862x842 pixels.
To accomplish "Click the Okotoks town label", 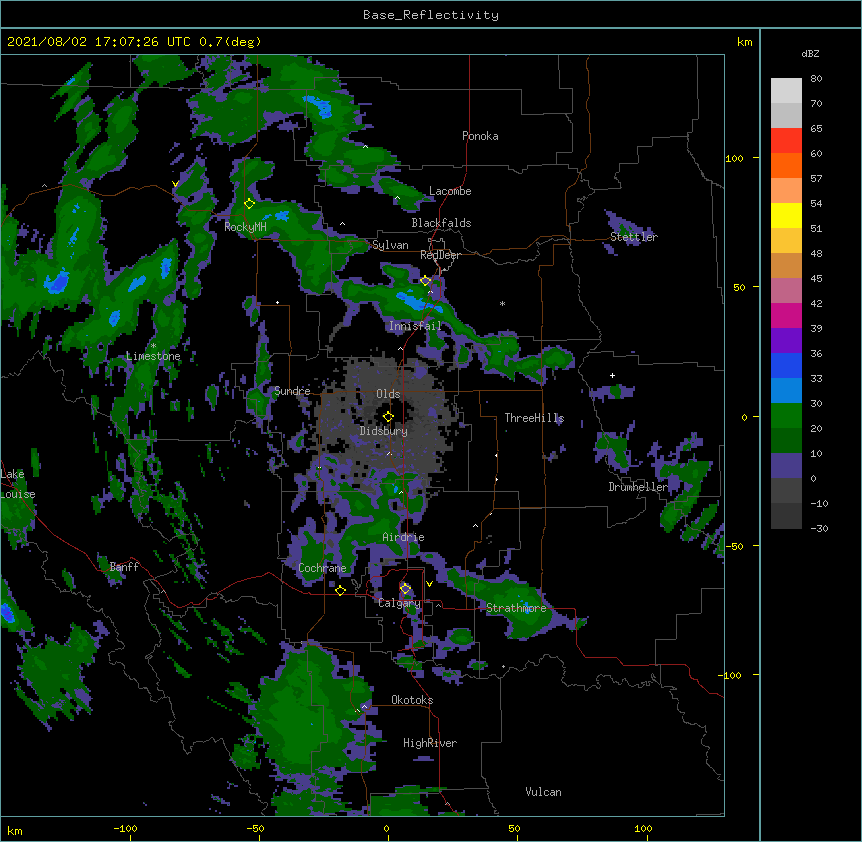I will [412, 700].
